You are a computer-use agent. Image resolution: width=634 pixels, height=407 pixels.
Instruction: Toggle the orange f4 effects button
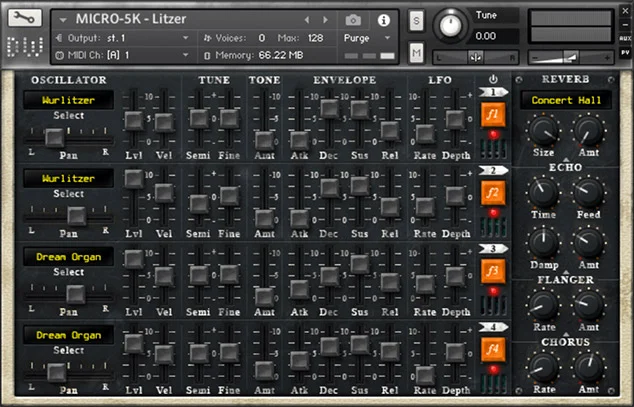[x=493, y=349]
